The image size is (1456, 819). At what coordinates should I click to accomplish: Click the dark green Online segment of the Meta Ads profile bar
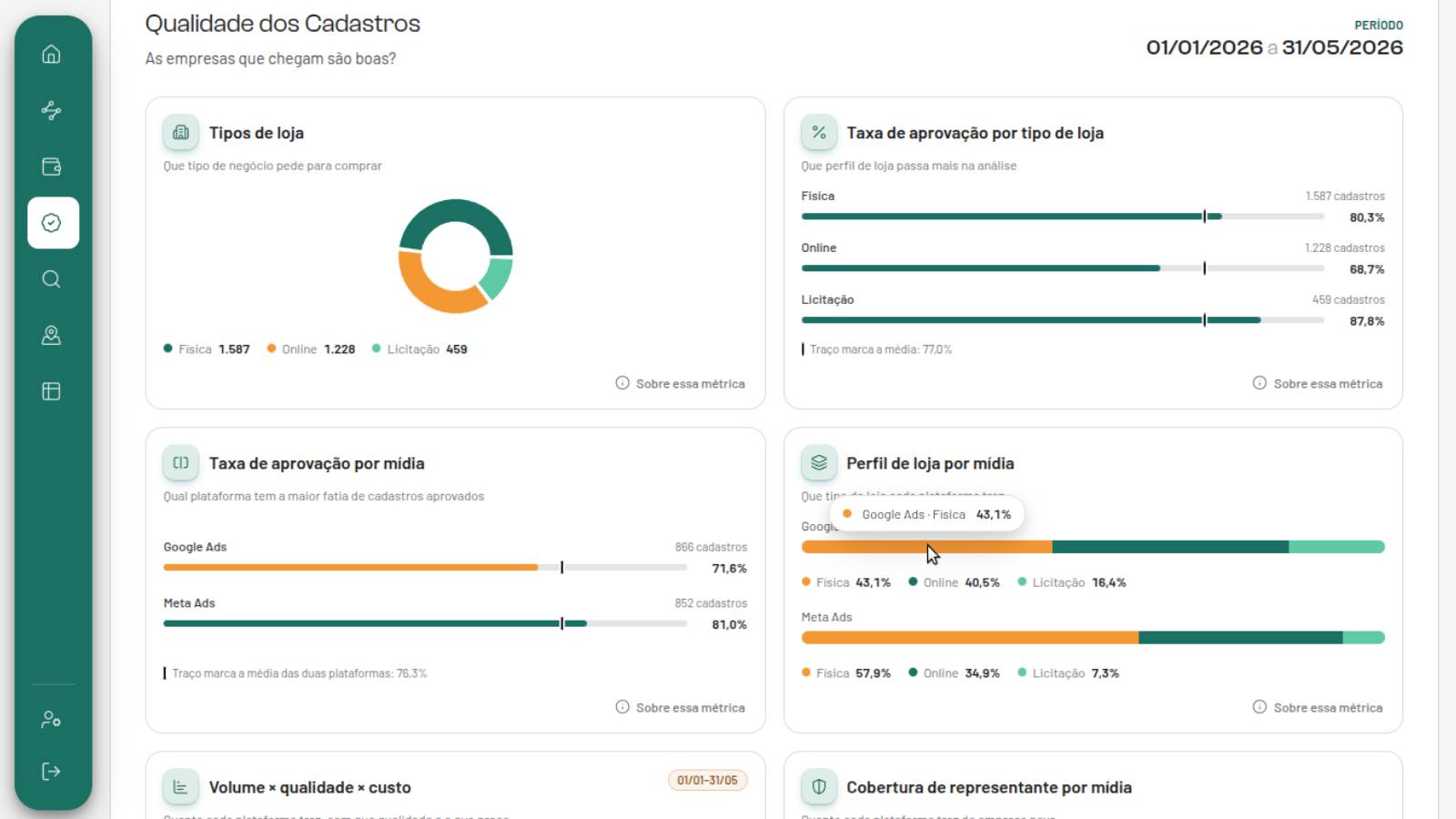click(1240, 638)
